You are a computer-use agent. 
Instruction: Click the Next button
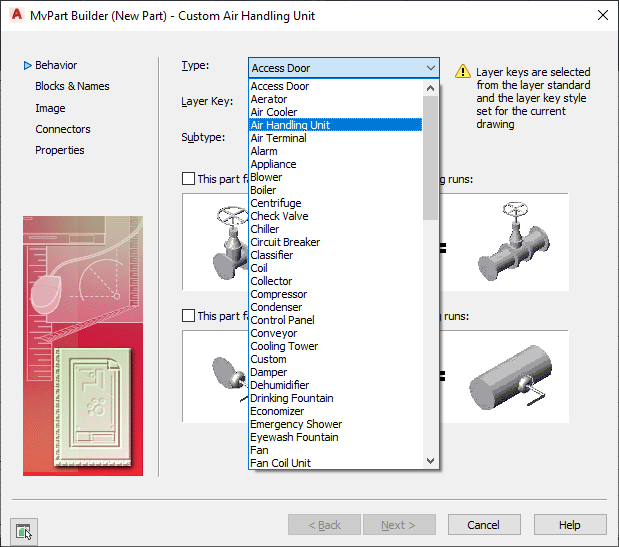pyautogui.click(x=399, y=525)
